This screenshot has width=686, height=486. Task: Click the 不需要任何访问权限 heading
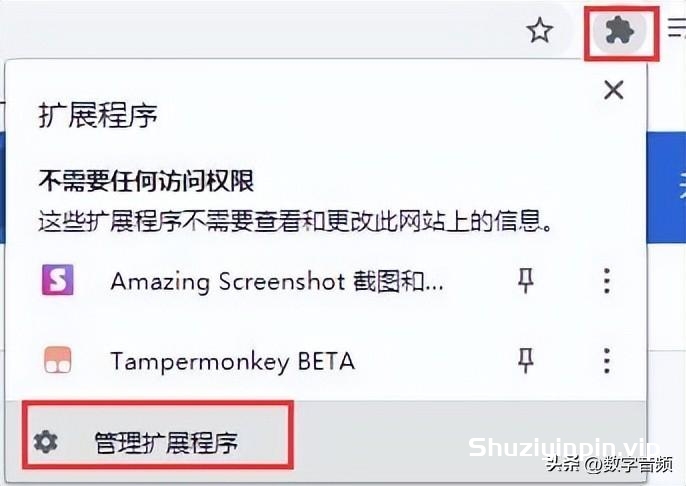tap(146, 181)
